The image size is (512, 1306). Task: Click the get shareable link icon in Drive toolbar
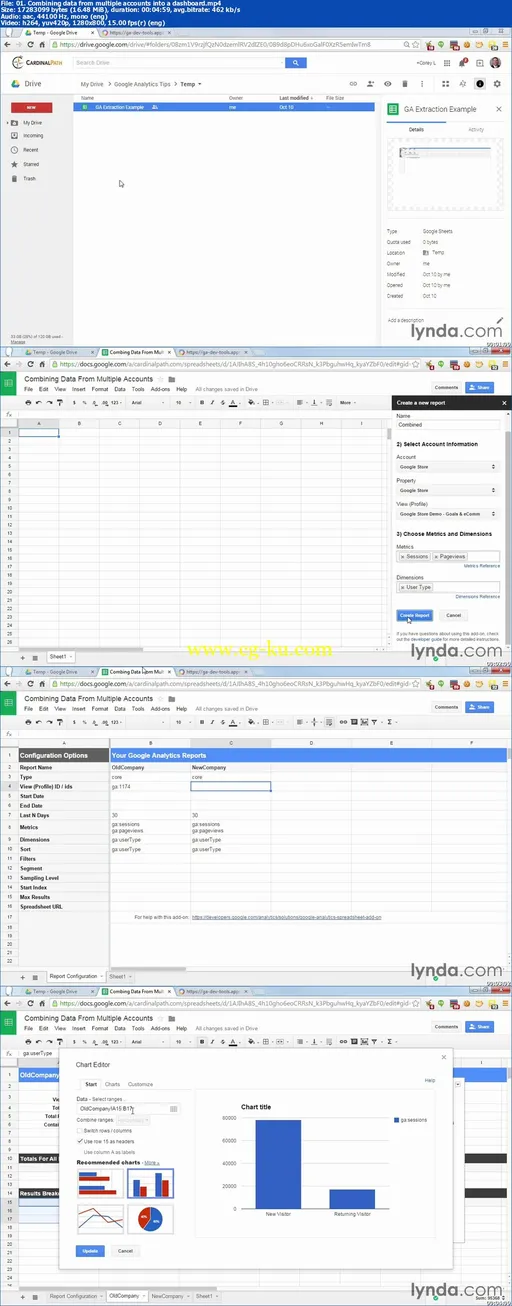click(353, 84)
